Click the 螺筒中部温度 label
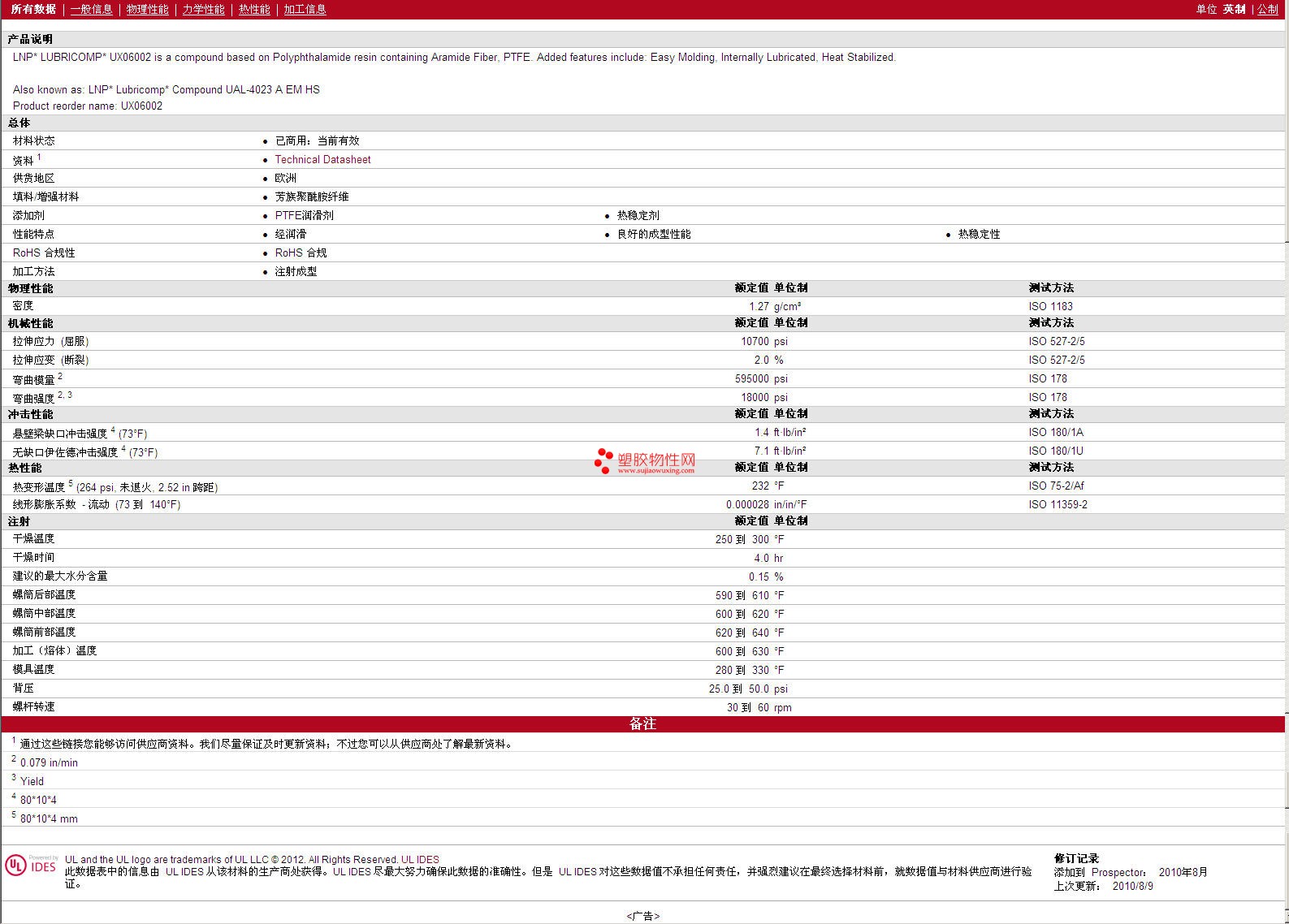The height and width of the screenshot is (924, 1289). (x=44, y=613)
